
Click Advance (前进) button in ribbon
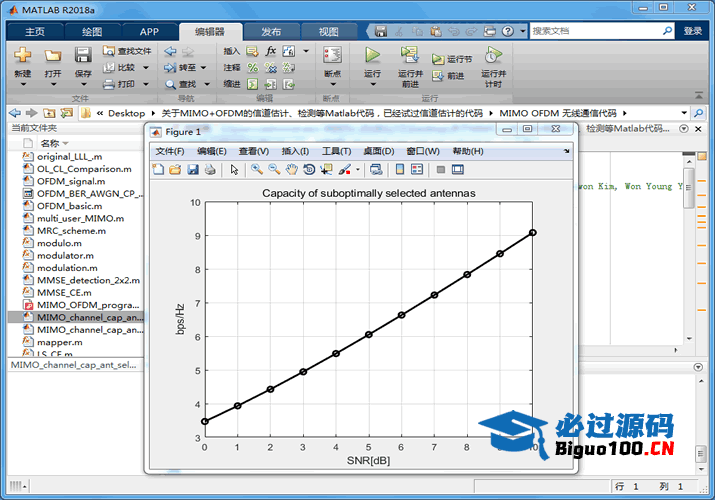coord(449,76)
